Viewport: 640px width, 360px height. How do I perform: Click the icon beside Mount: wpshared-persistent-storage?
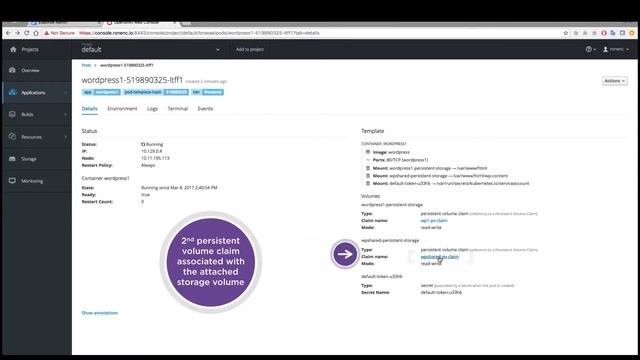(x=368, y=176)
